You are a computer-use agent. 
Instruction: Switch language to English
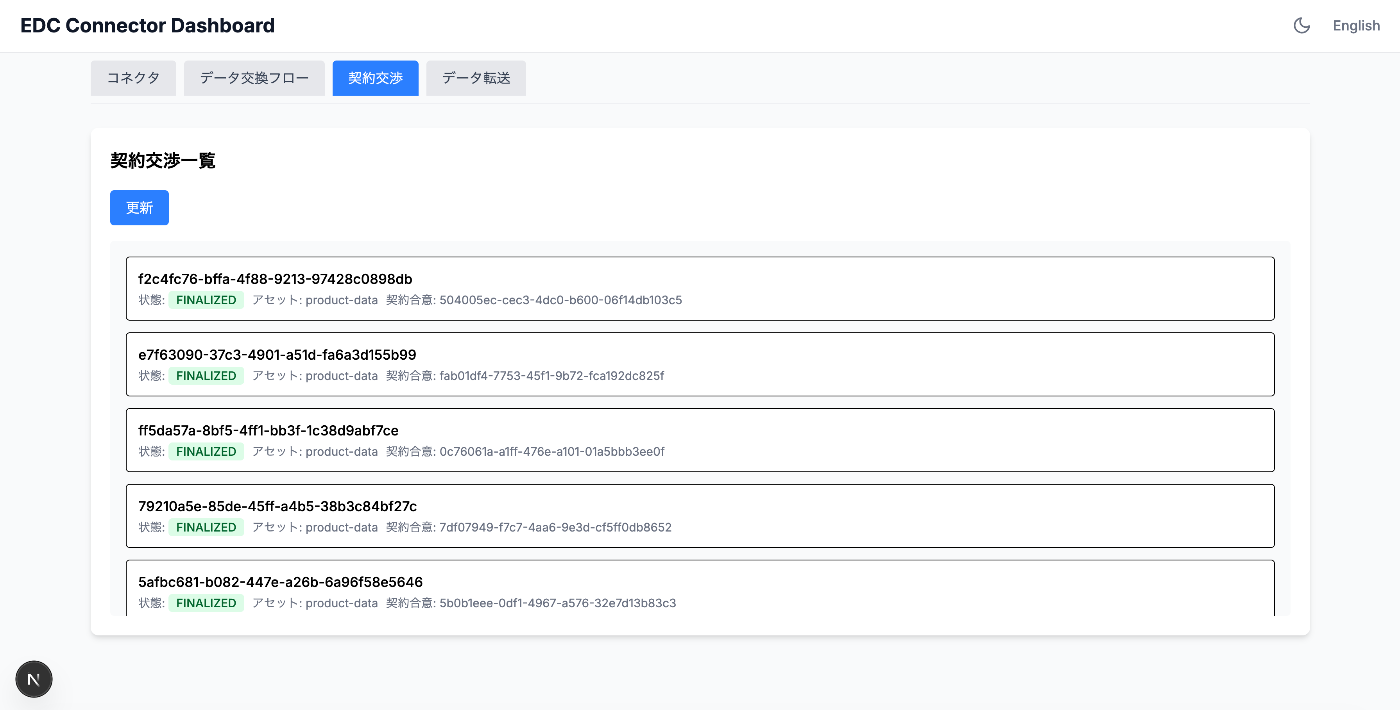point(1356,26)
